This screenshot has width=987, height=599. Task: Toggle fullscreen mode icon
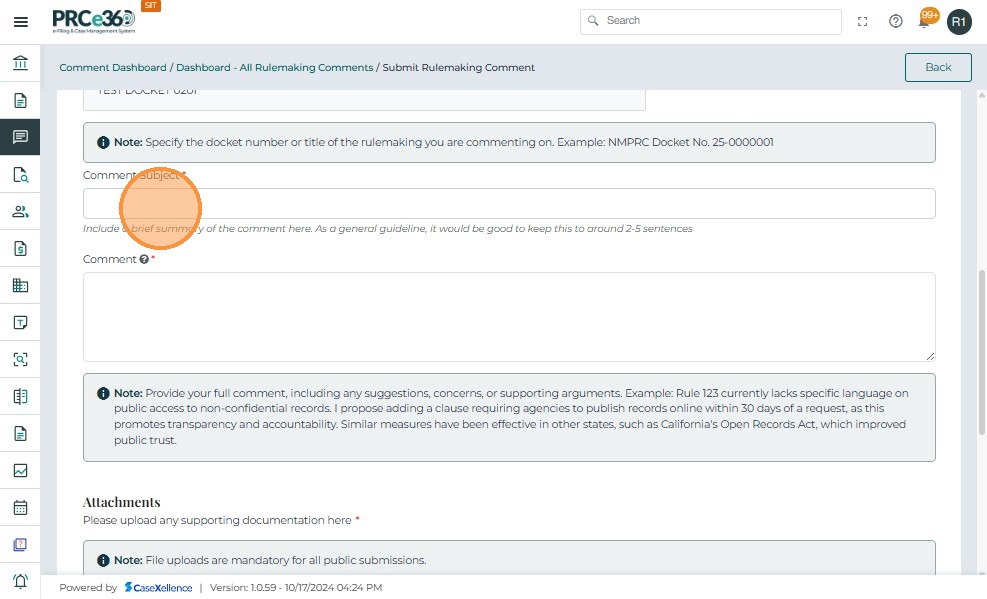(863, 21)
